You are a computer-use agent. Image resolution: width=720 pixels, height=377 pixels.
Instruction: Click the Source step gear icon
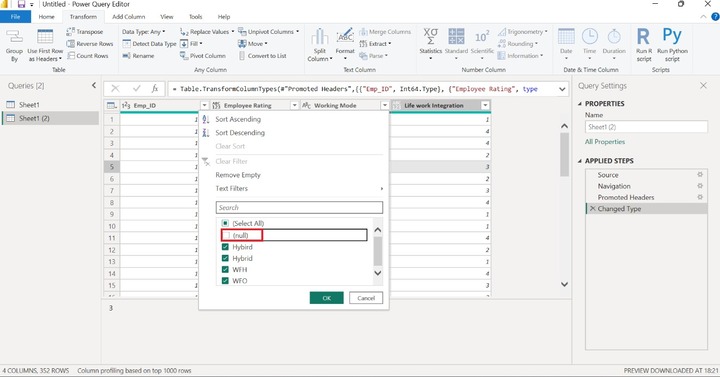click(700, 174)
